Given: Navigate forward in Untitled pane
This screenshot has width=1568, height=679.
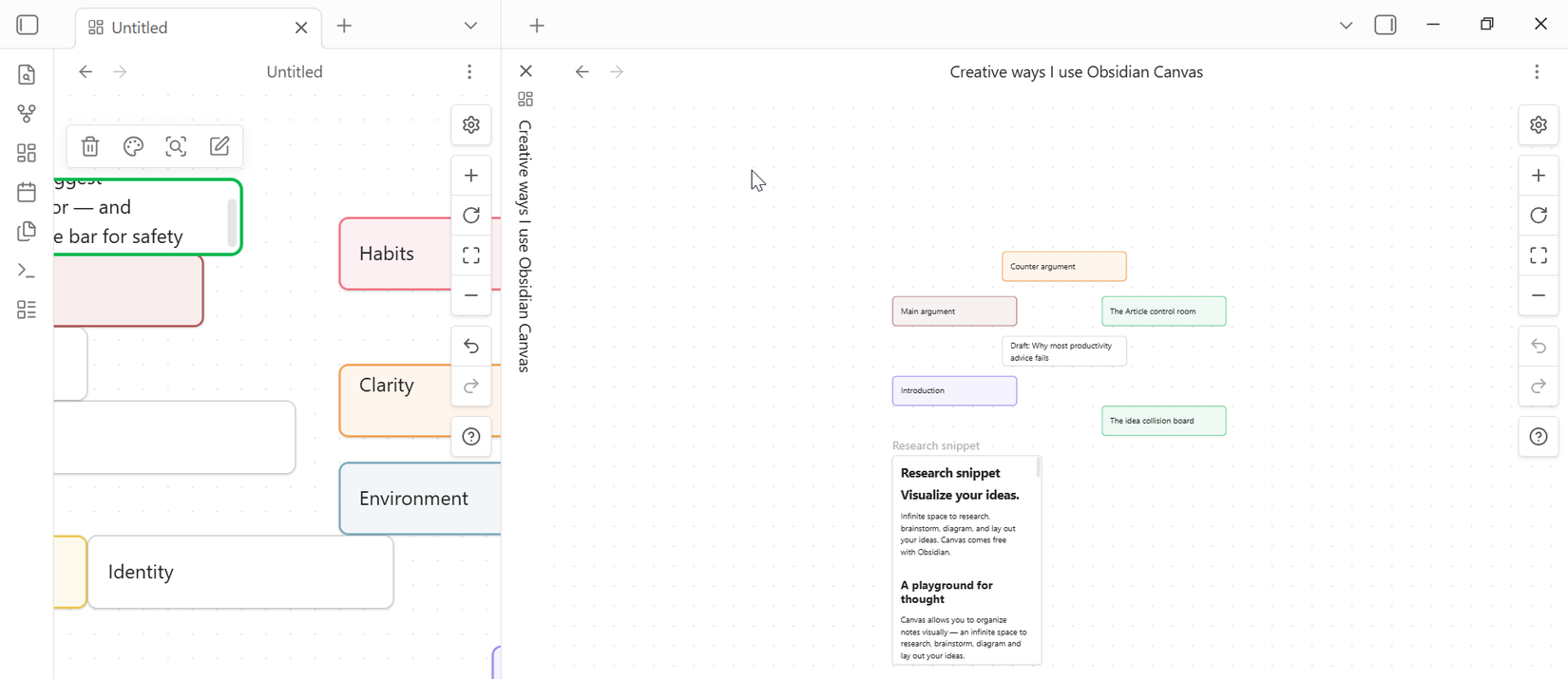Looking at the screenshot, I should (120, 71).
